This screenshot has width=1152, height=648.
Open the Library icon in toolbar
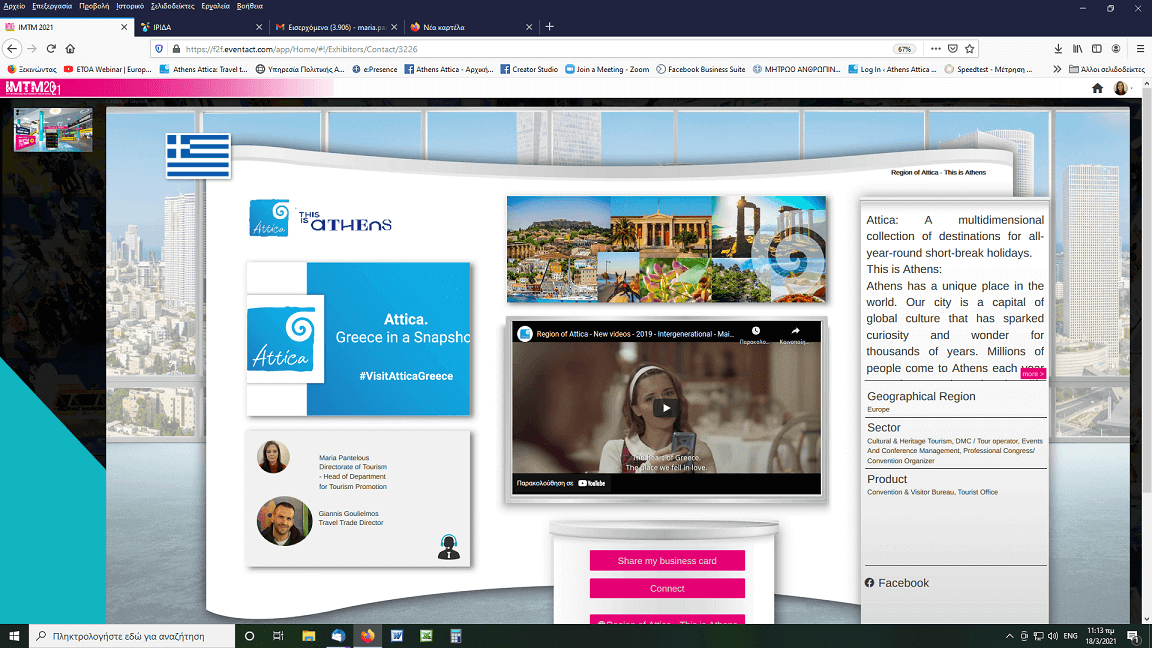point(1077,48)
